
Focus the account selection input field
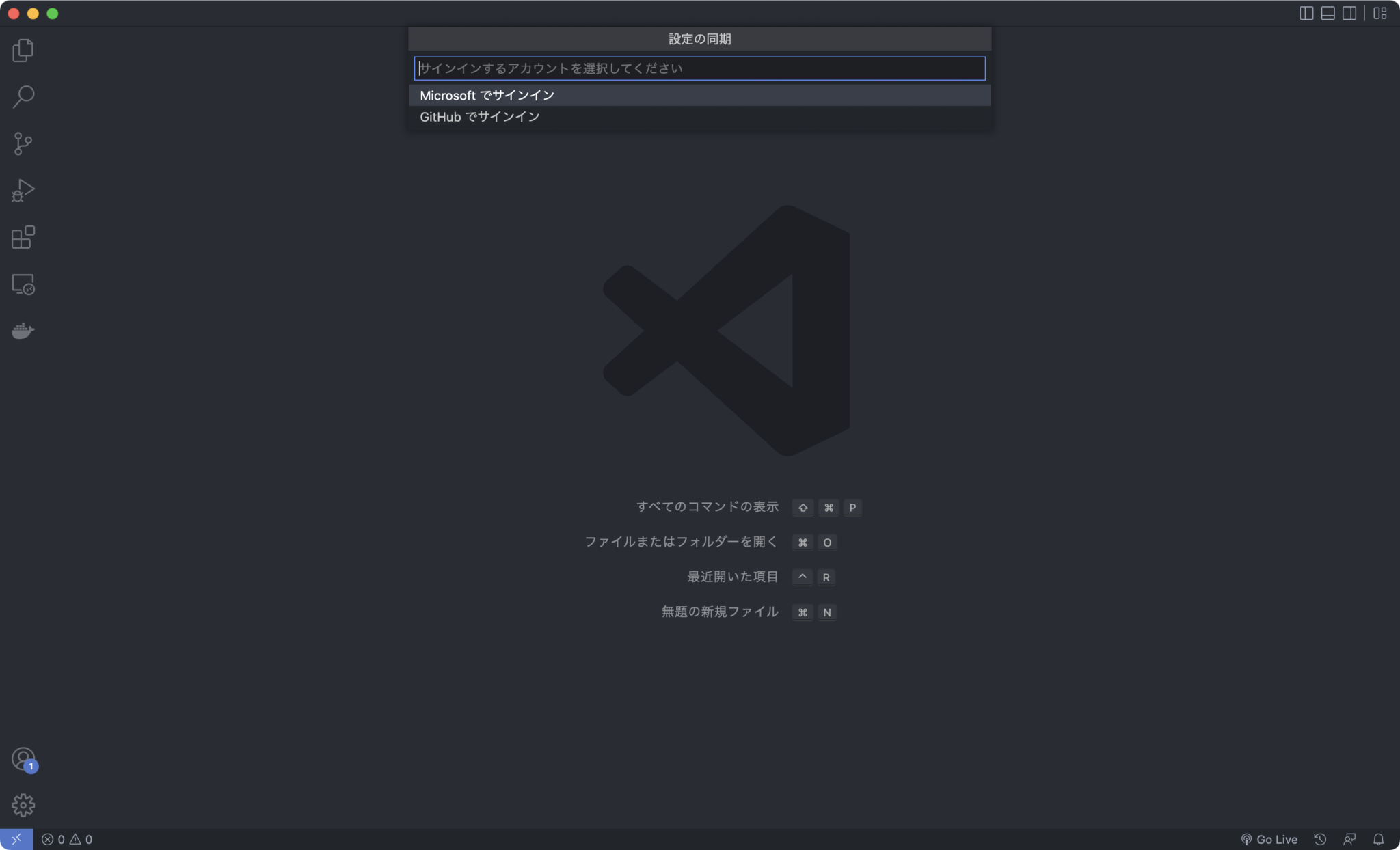pos(699,68)
